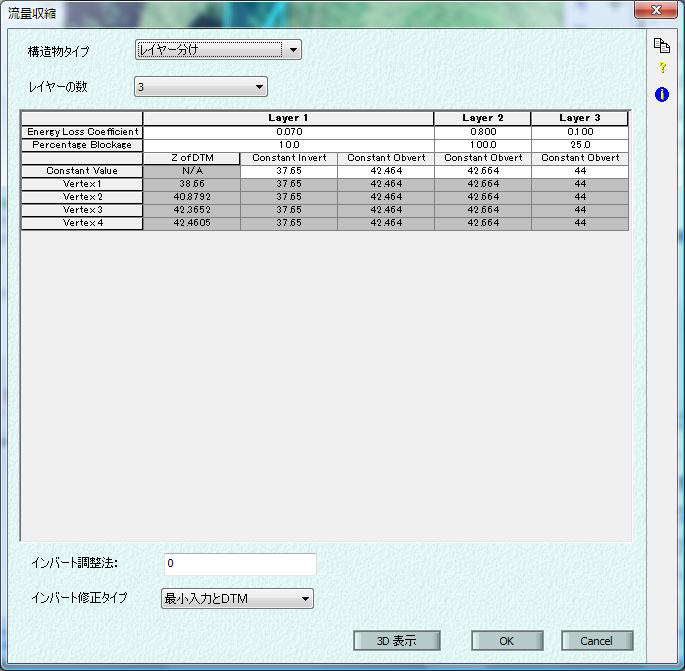This screenshot has width=685, height=671.
Task: Click Constant Value cell 42.664
Action: [483, 171]
